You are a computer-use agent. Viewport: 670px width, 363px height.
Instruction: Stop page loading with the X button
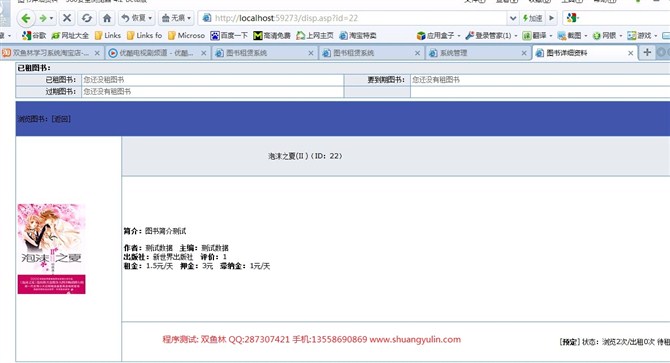point(67,18)
